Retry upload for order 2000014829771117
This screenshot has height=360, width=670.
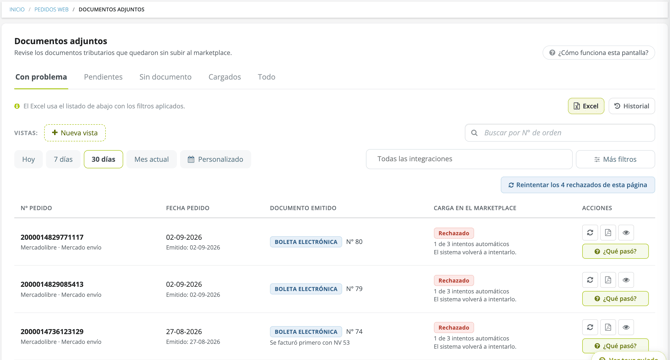[x=590, y=233]
